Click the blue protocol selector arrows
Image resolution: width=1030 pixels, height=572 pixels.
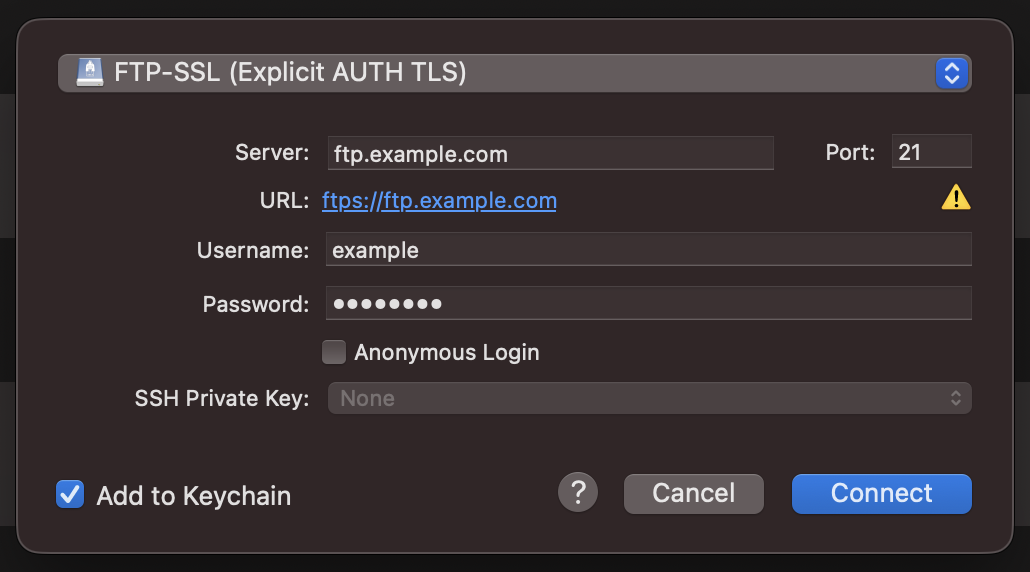coord(952,73)
